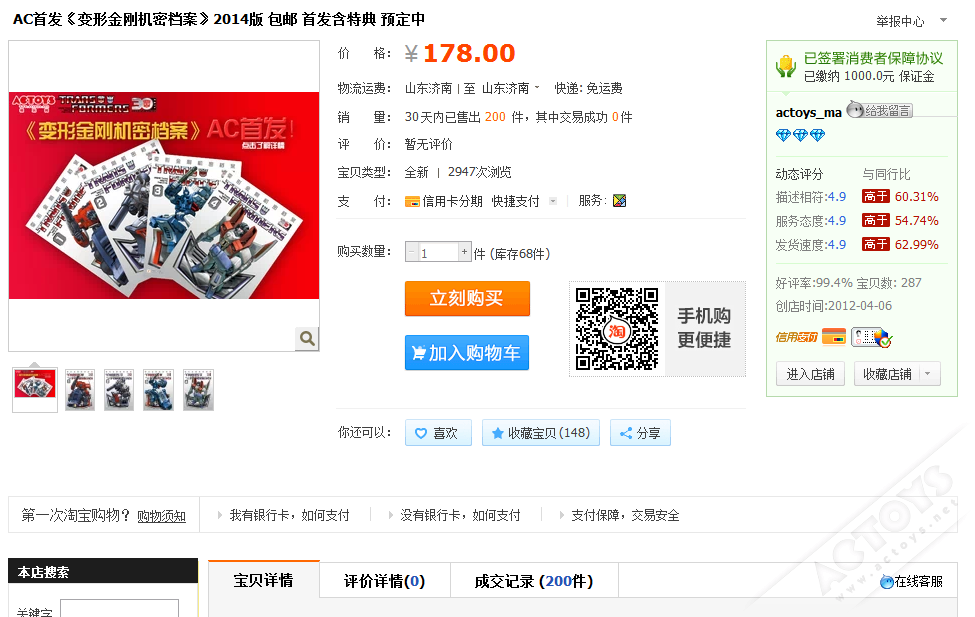This screenshot has width=975, height=617.
Task: Click the 喜欢 like button
Action: tap(438, 433)
